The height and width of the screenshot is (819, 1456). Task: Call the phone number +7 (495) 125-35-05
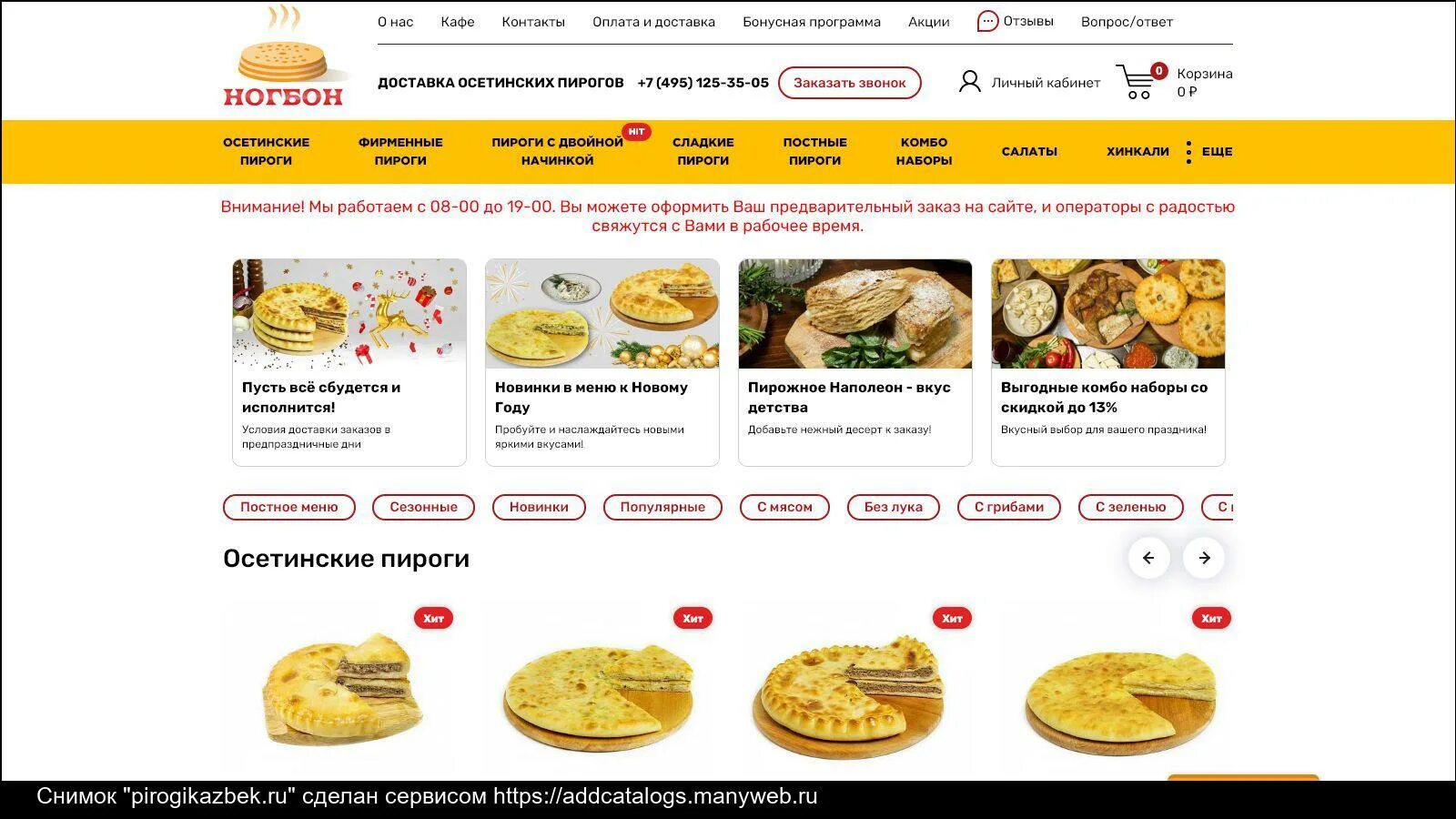[x=703, y=83]
